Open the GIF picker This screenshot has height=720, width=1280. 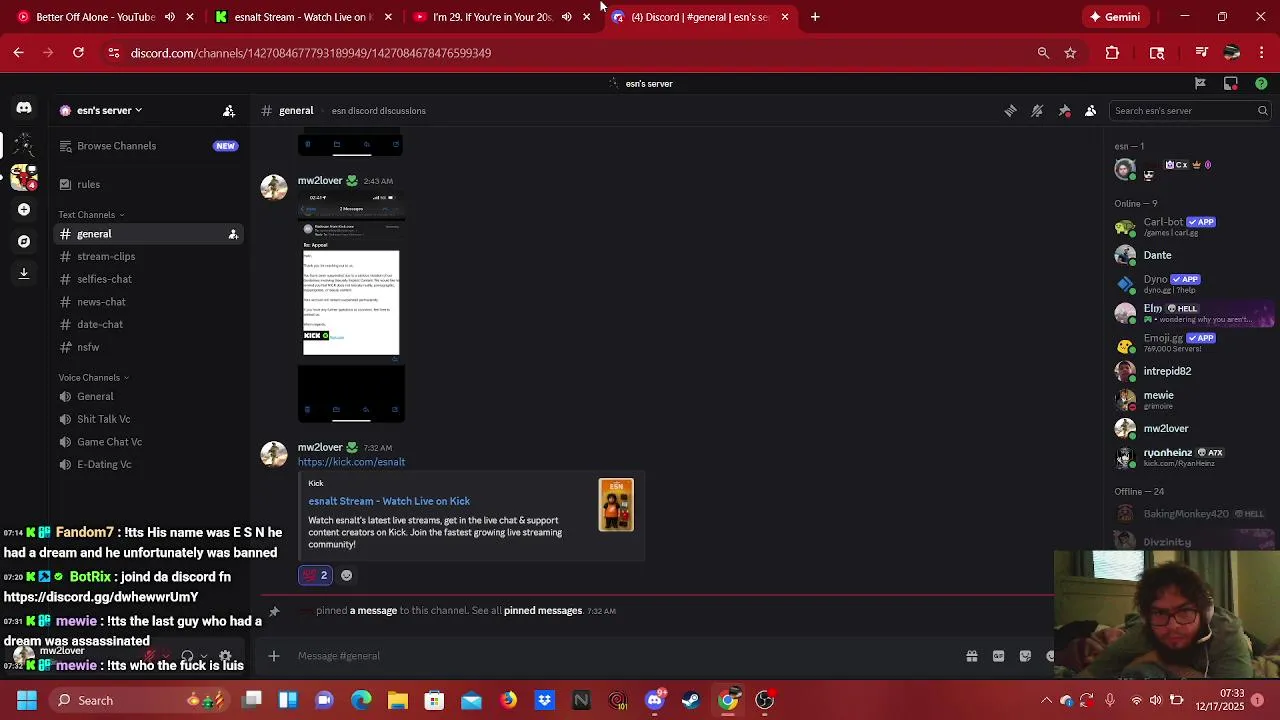tap(998, 656)
